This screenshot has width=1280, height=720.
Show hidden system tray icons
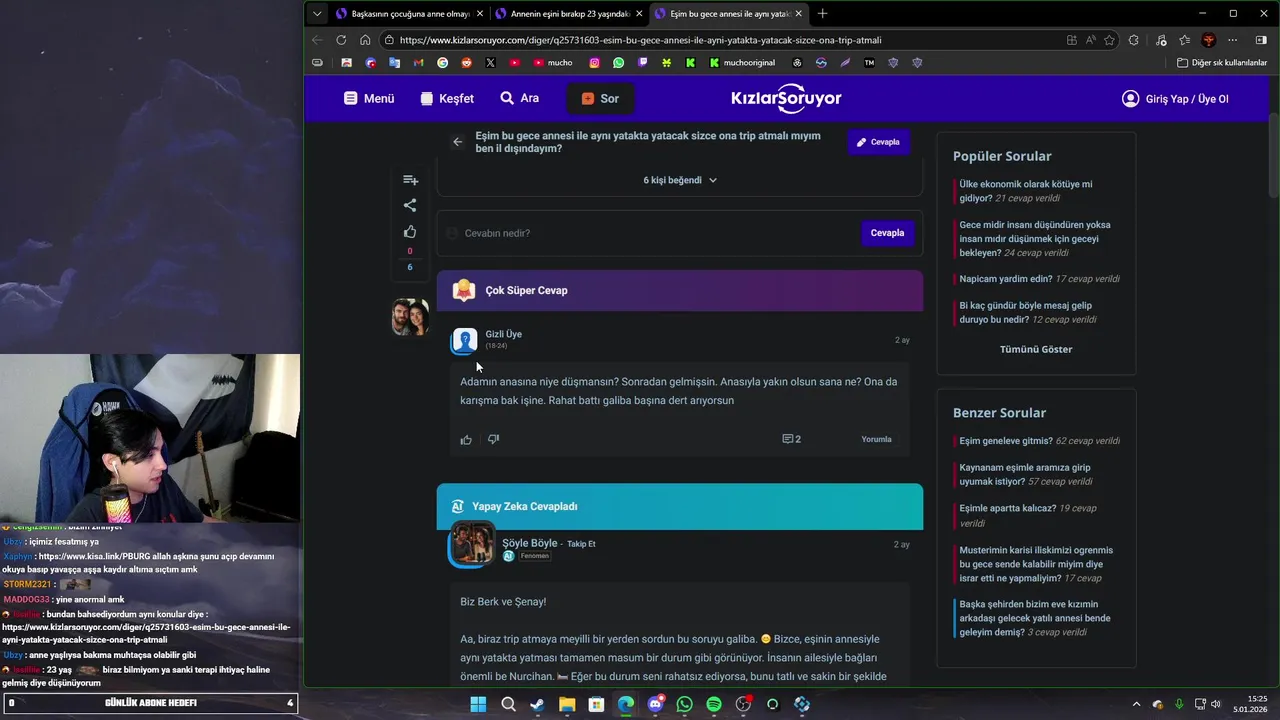[x=1136, y=704]
